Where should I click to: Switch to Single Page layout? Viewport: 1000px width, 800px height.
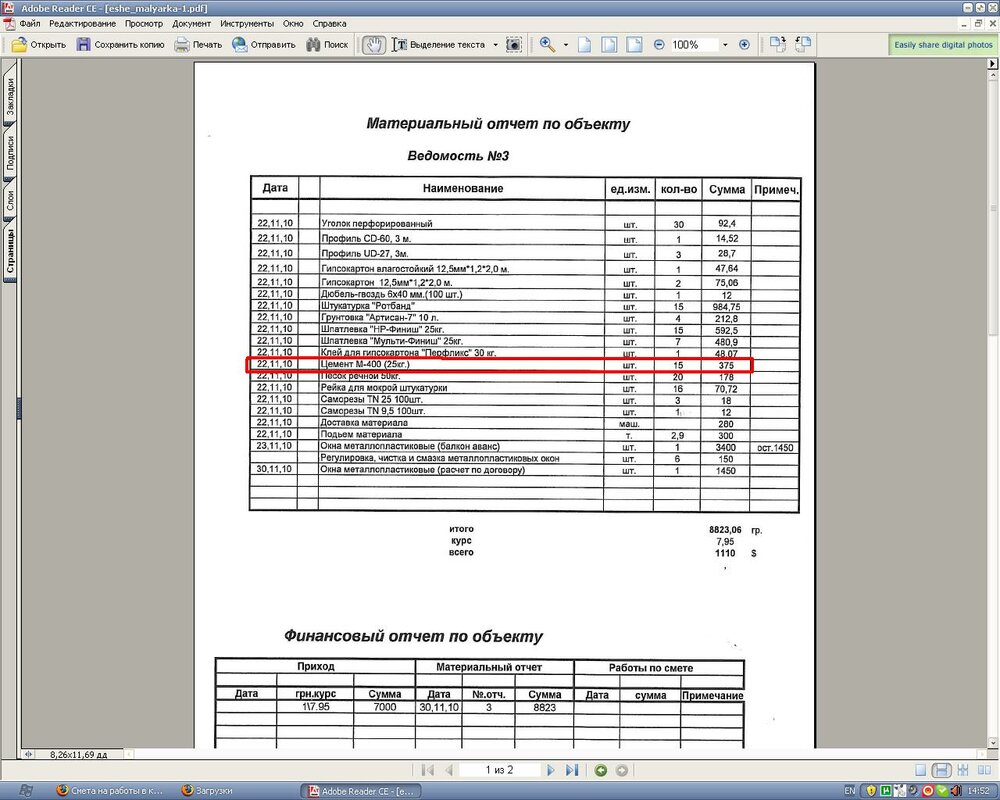(920, 770)
